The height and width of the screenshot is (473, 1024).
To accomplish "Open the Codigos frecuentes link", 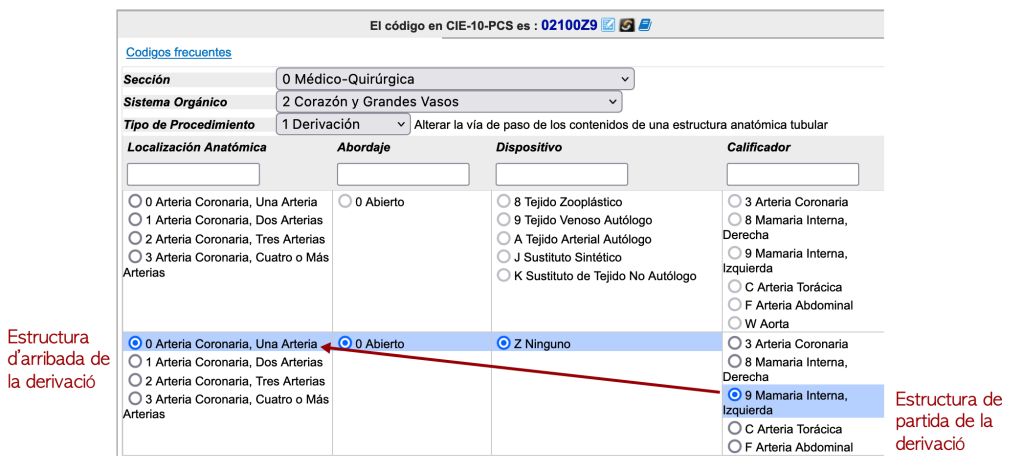I will tap(178, 52).
